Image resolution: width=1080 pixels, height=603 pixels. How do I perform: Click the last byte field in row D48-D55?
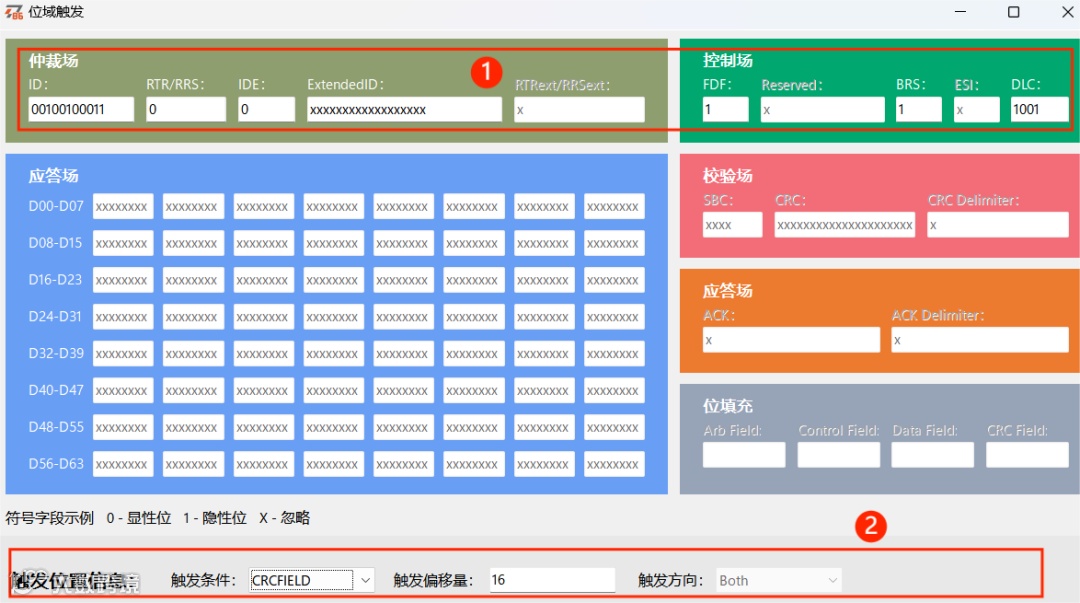614,427
